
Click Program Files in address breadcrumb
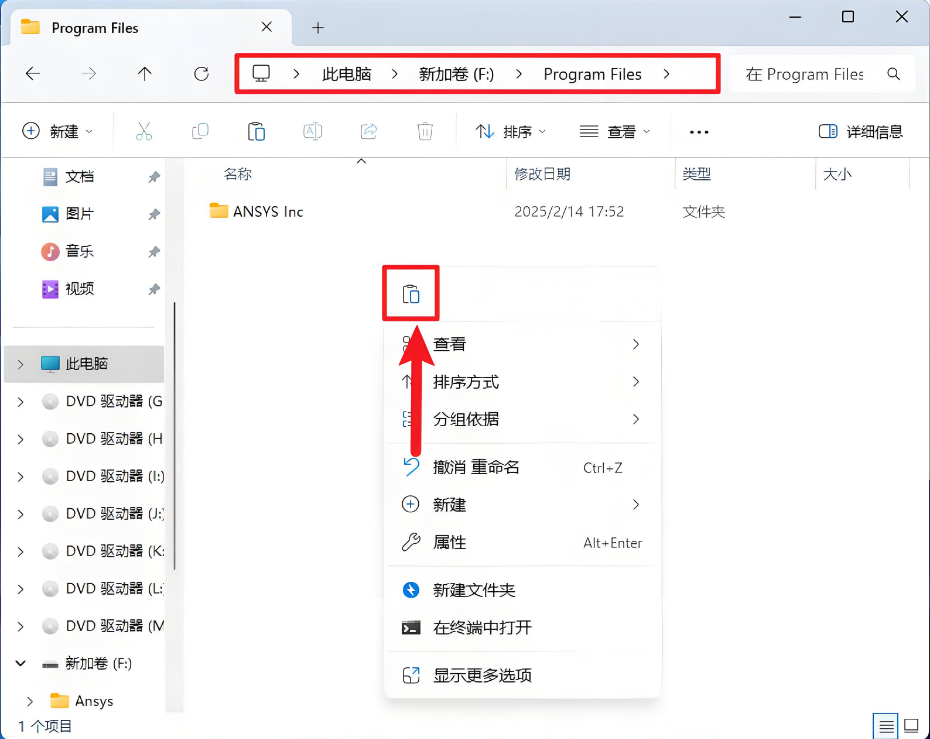click(x=593, y=74)
